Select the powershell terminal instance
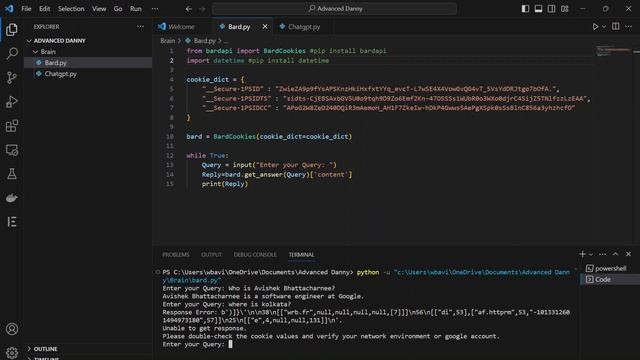Image resolution: width=640 pixels, height=360 pixels. (610, 268)
